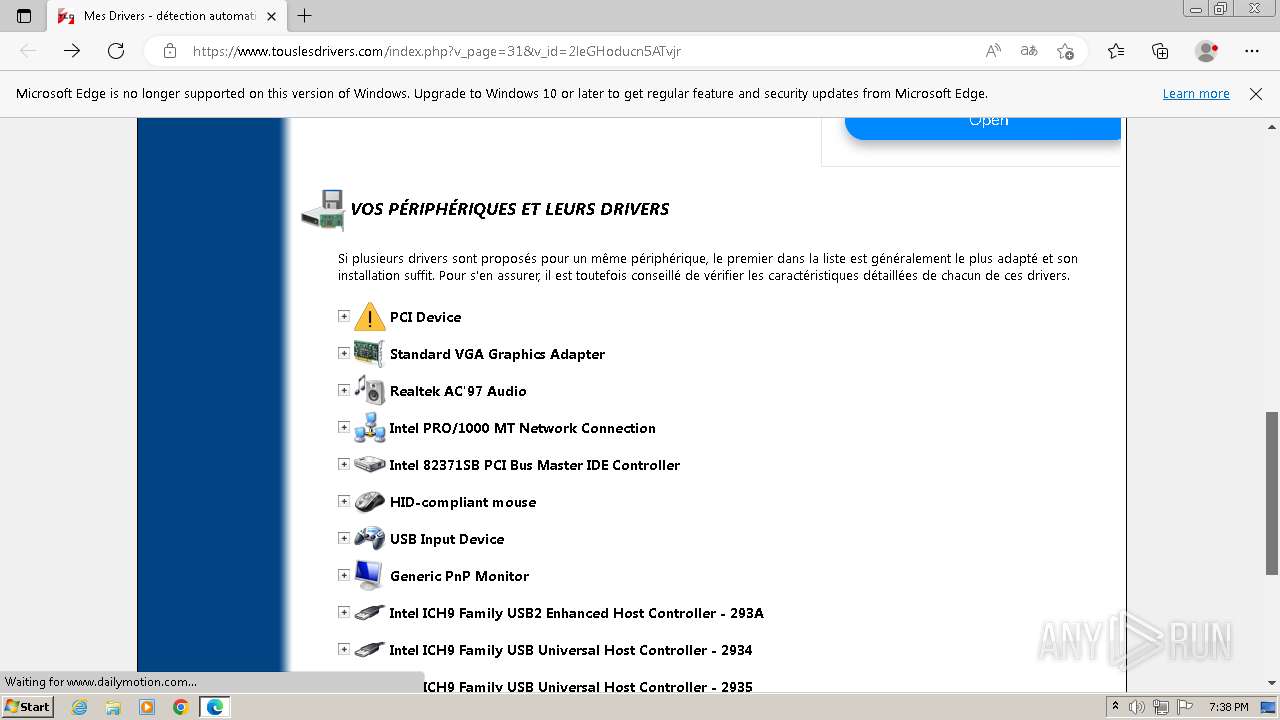Viewport: 1280px width, 720px height.
Task: Click the gamepad icon for USB Input Device
Action: [370, 538]
